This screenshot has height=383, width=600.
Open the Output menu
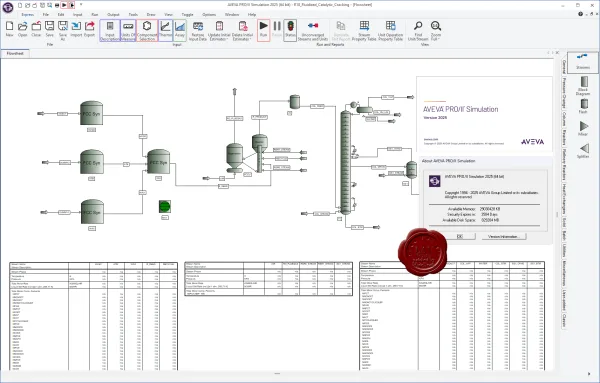[113, 15]
